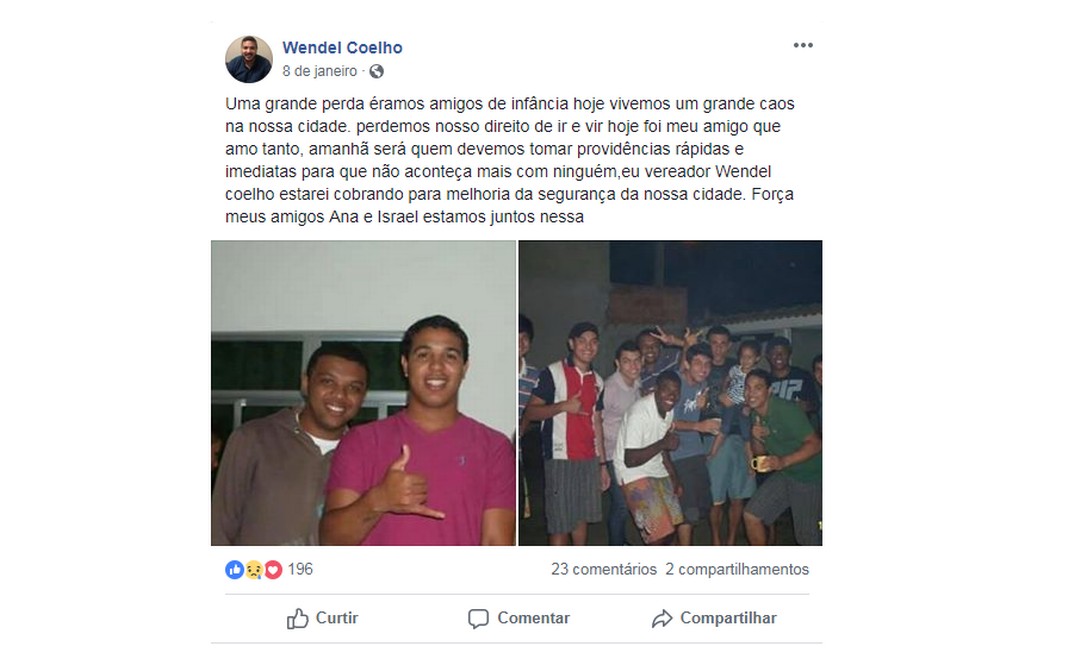
Task: Open the right nighttime group photo
Action: coord(670,393)
